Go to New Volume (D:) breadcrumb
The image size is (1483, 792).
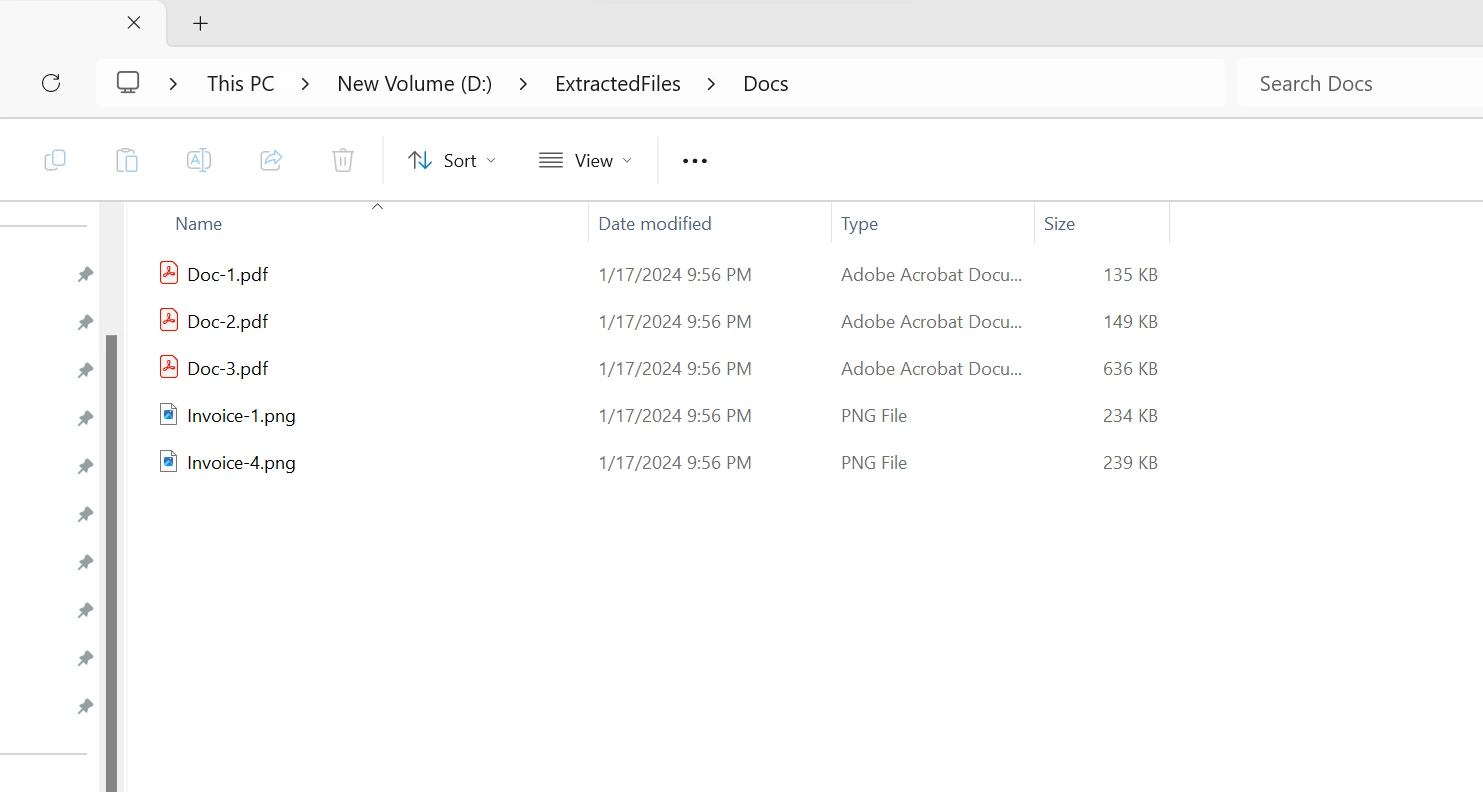click(414, 84)
